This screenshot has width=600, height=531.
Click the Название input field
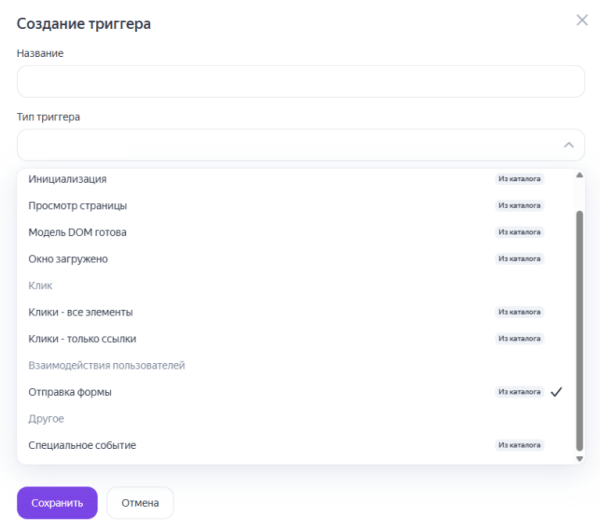pos(300,81)
